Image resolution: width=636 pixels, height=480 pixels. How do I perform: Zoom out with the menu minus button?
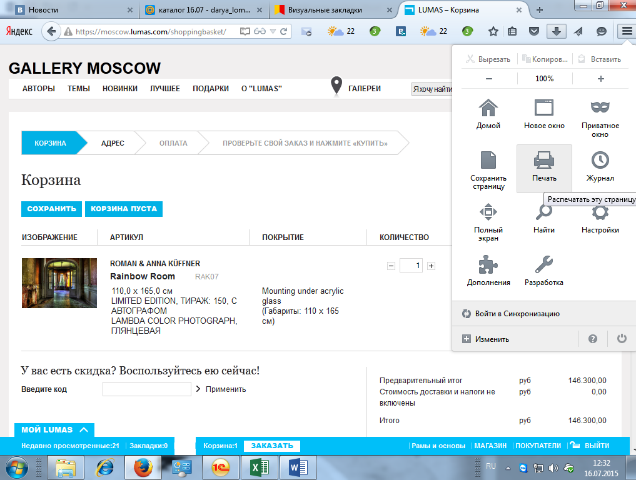[x=489, y=78]
